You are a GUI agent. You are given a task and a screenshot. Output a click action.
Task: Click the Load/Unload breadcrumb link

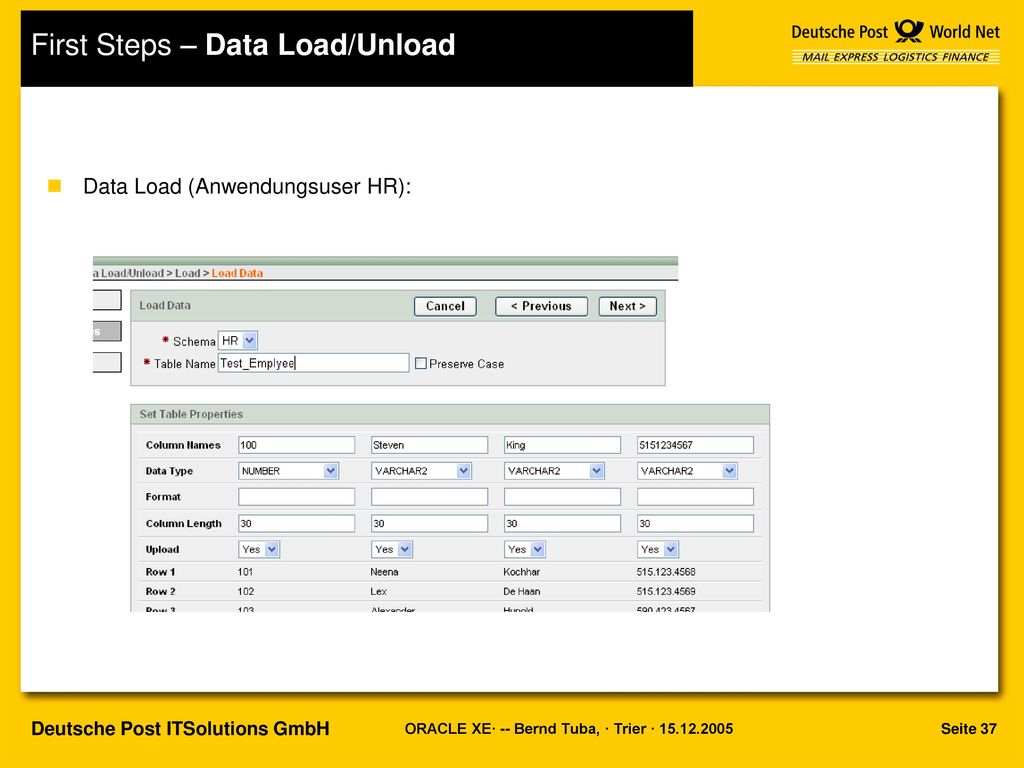129,273
